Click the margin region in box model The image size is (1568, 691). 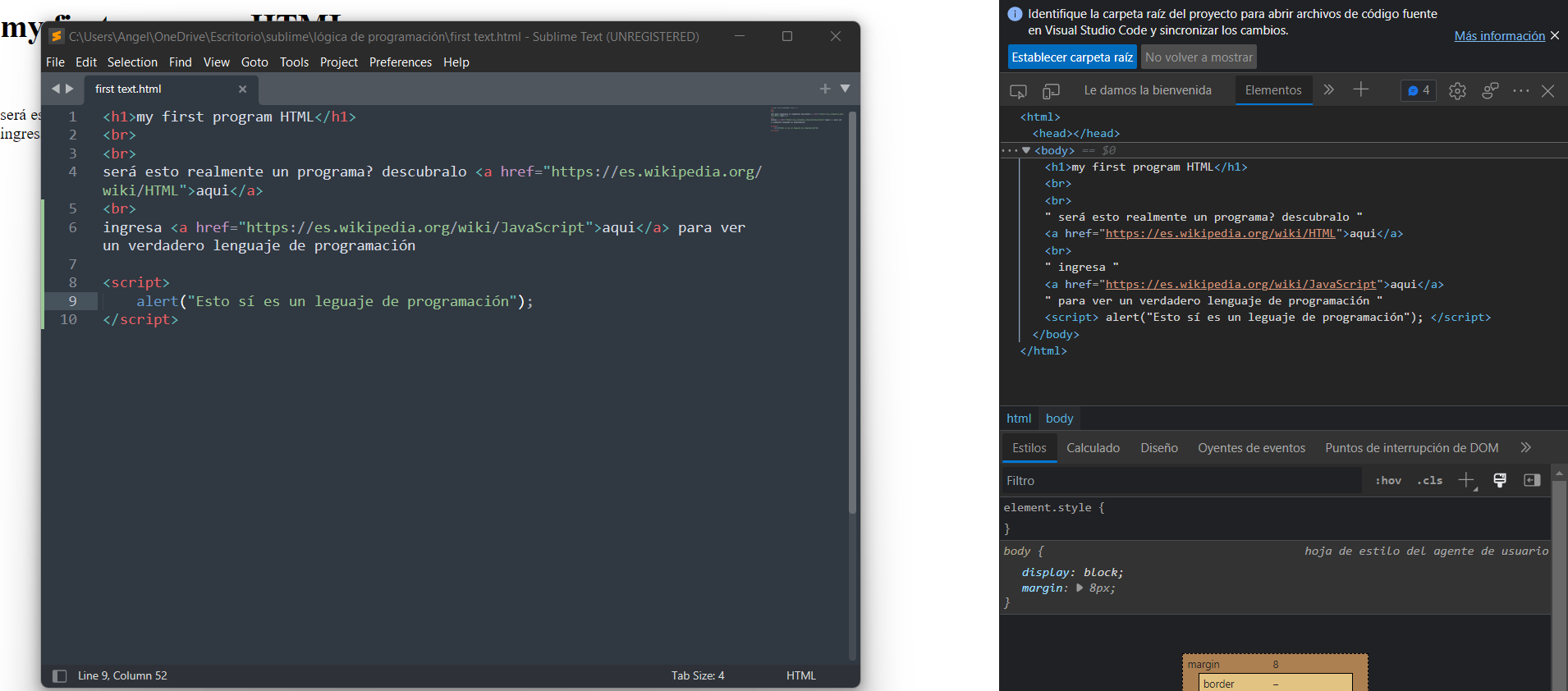pos(1276,665)
